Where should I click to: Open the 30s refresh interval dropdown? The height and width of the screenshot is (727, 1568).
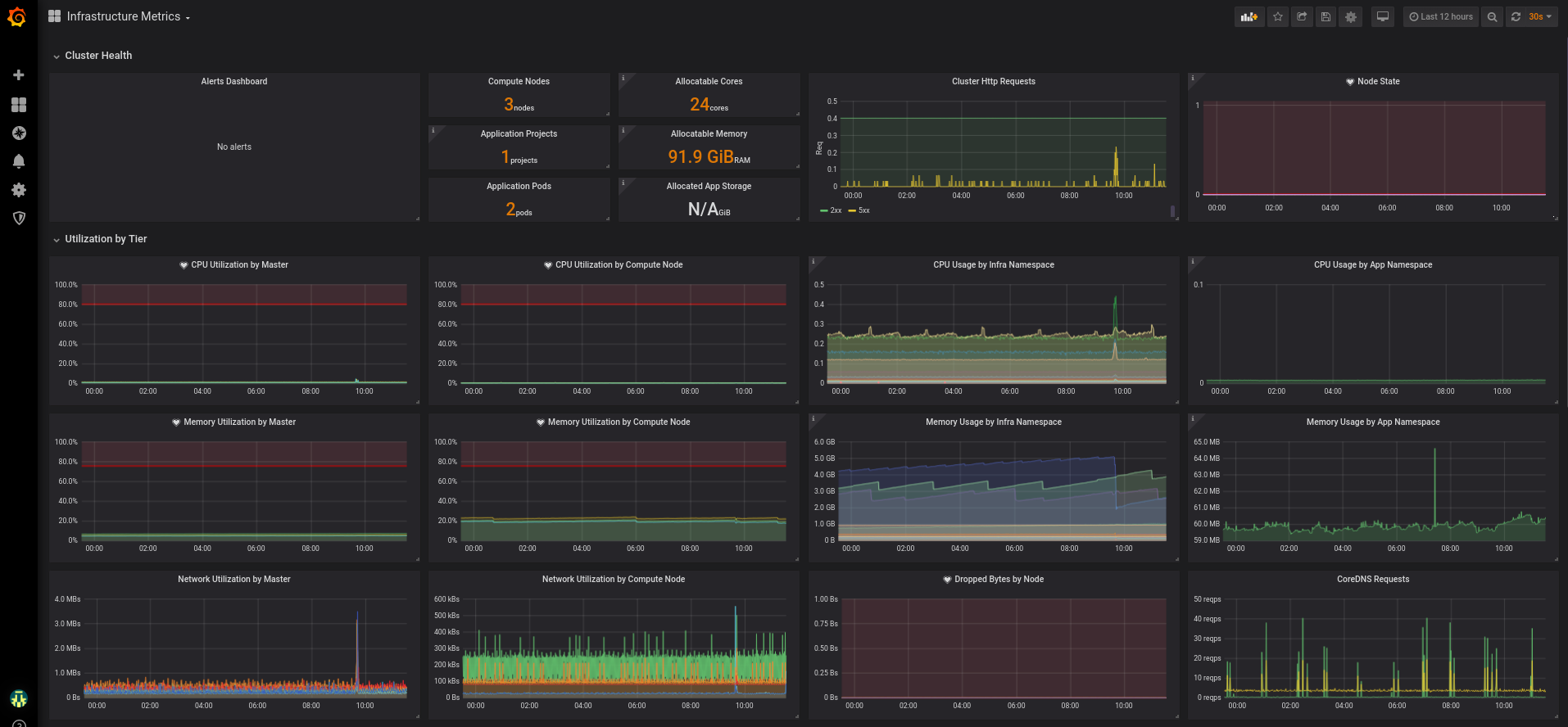coord(1539,16)
